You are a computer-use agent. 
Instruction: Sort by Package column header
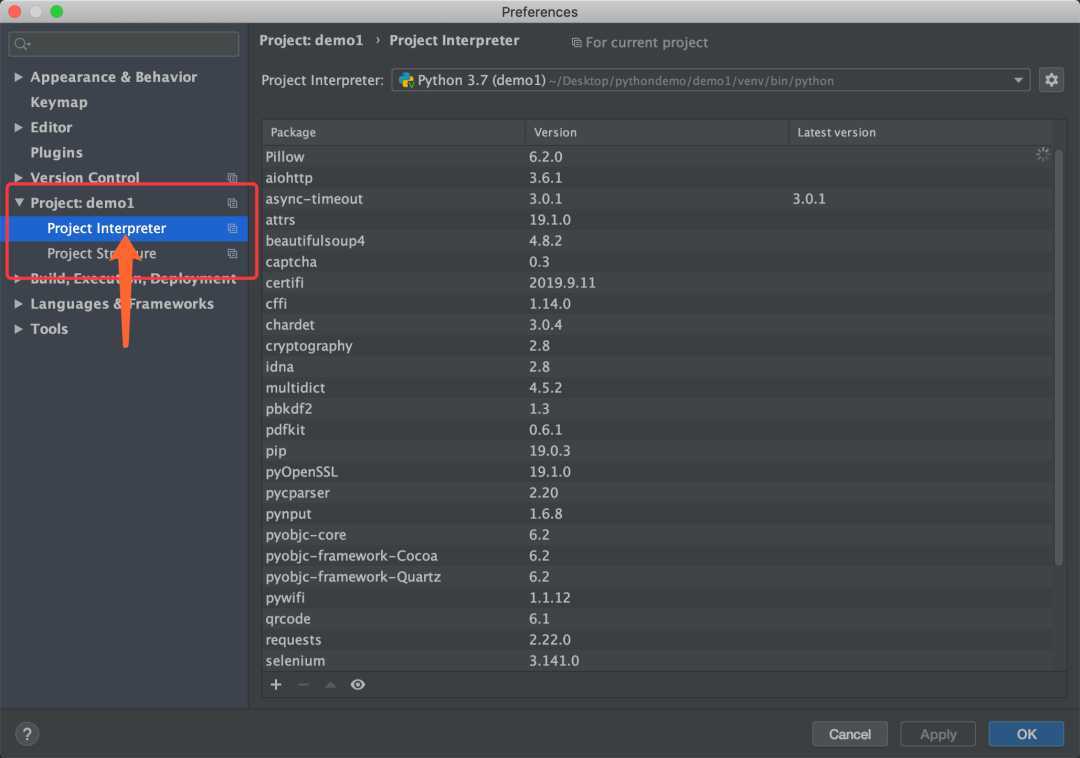393,132
